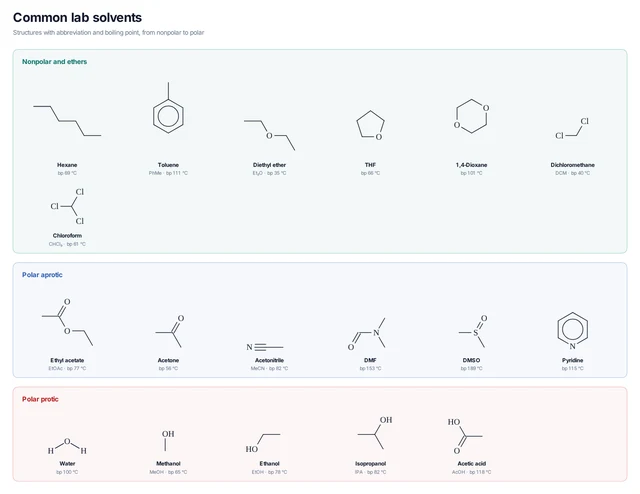Screen dimensions: 640x494
Task: Click the chloroform three-chlorine structure
Action: [x=67, y=206]
